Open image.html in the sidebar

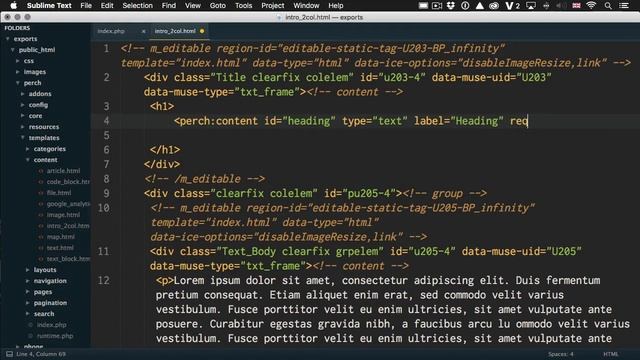click(63, 215)
